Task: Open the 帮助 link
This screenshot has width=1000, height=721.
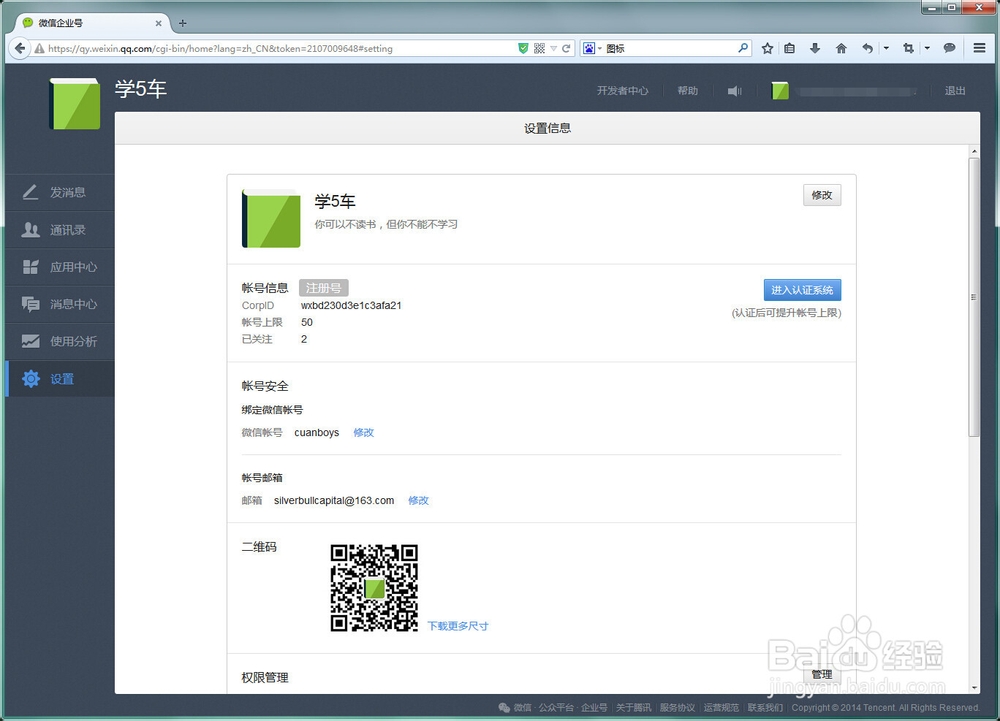Action: point(688,91)
